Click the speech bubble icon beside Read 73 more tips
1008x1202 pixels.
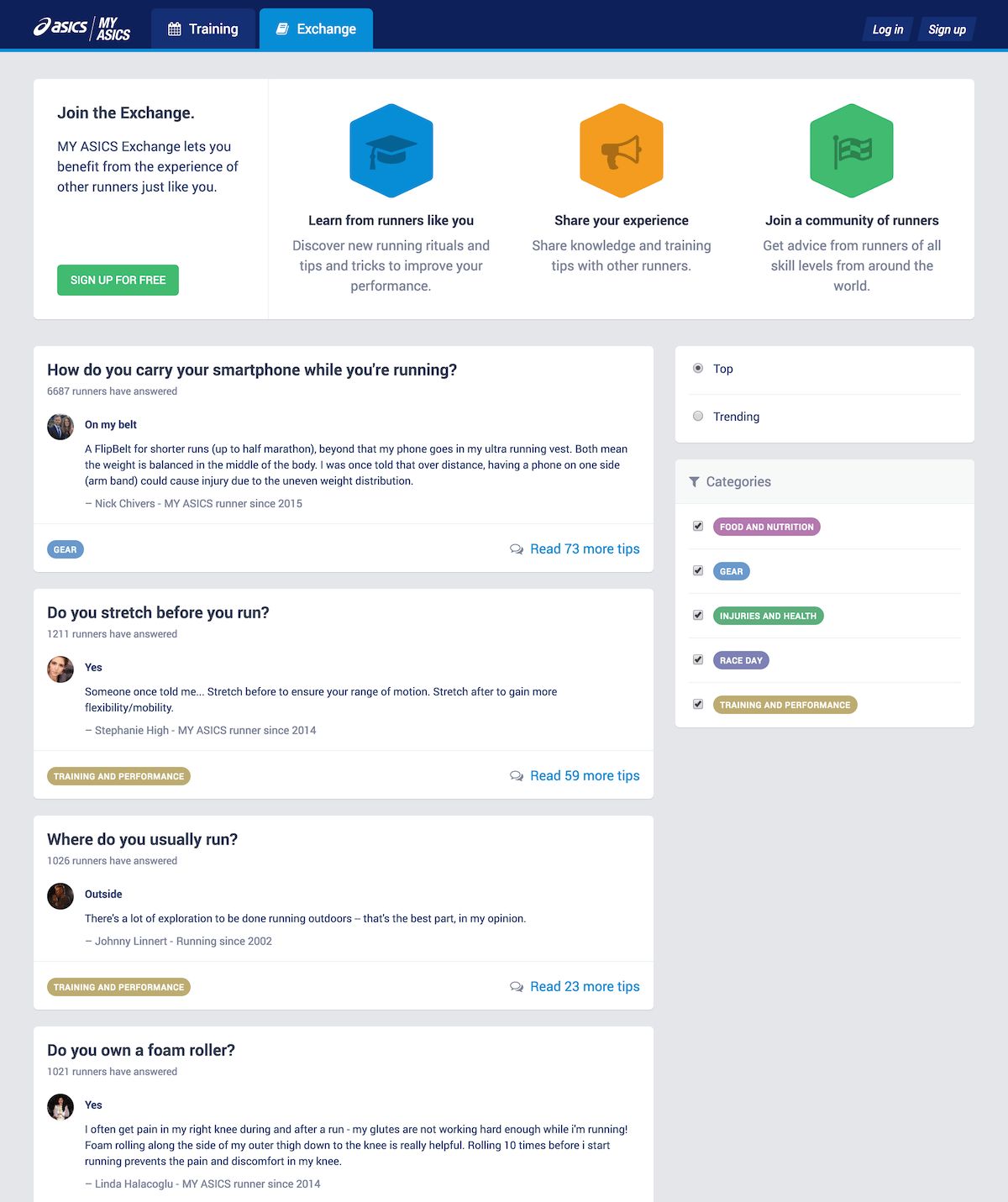coord(517,549)
